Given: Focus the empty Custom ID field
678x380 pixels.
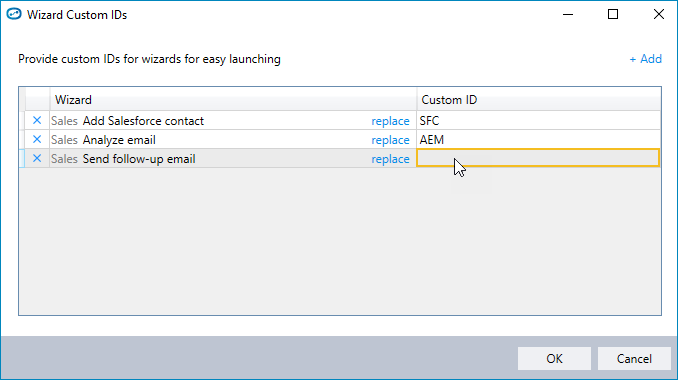Looking at the screenshot, I should pyautogui.click(x=538, y=158).
